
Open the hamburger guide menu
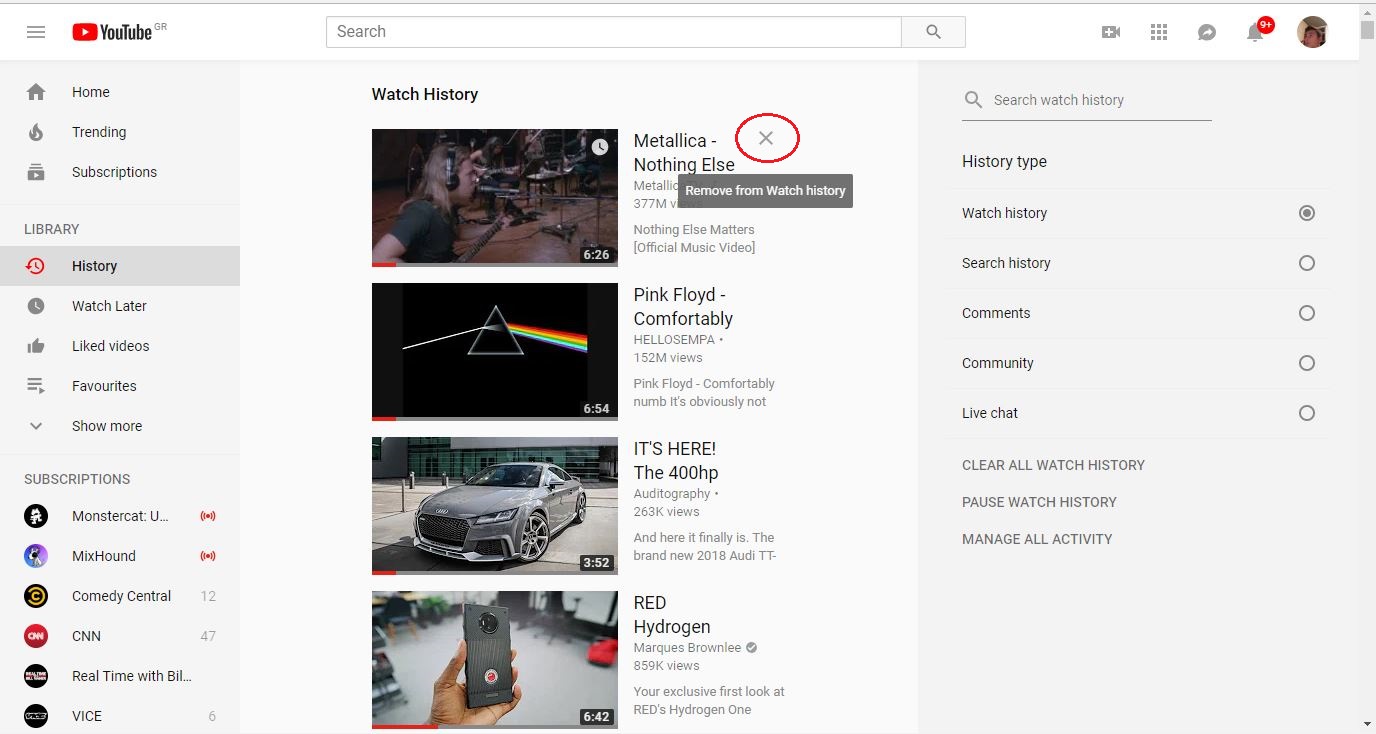(x=36, y=32)
